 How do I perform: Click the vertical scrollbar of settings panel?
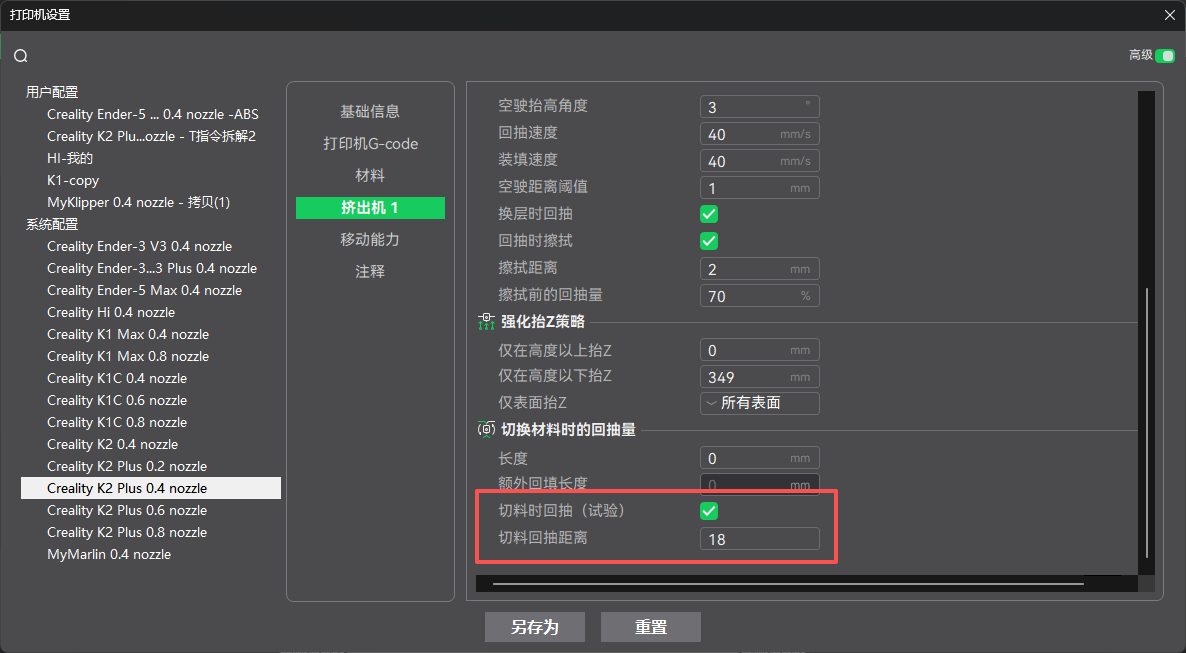pyautogui.click(x=1146, y=420)
